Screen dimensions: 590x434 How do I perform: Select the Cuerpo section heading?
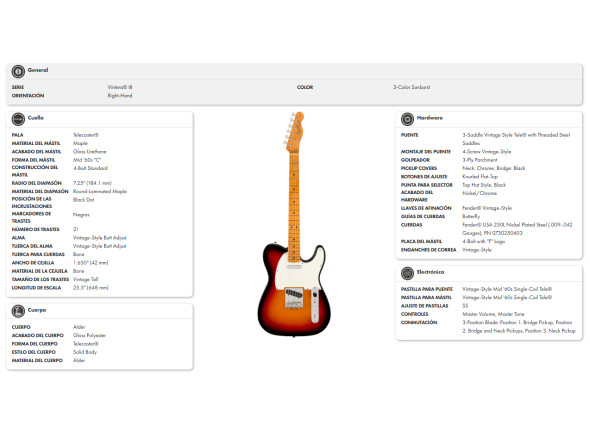tap(37, 310)
